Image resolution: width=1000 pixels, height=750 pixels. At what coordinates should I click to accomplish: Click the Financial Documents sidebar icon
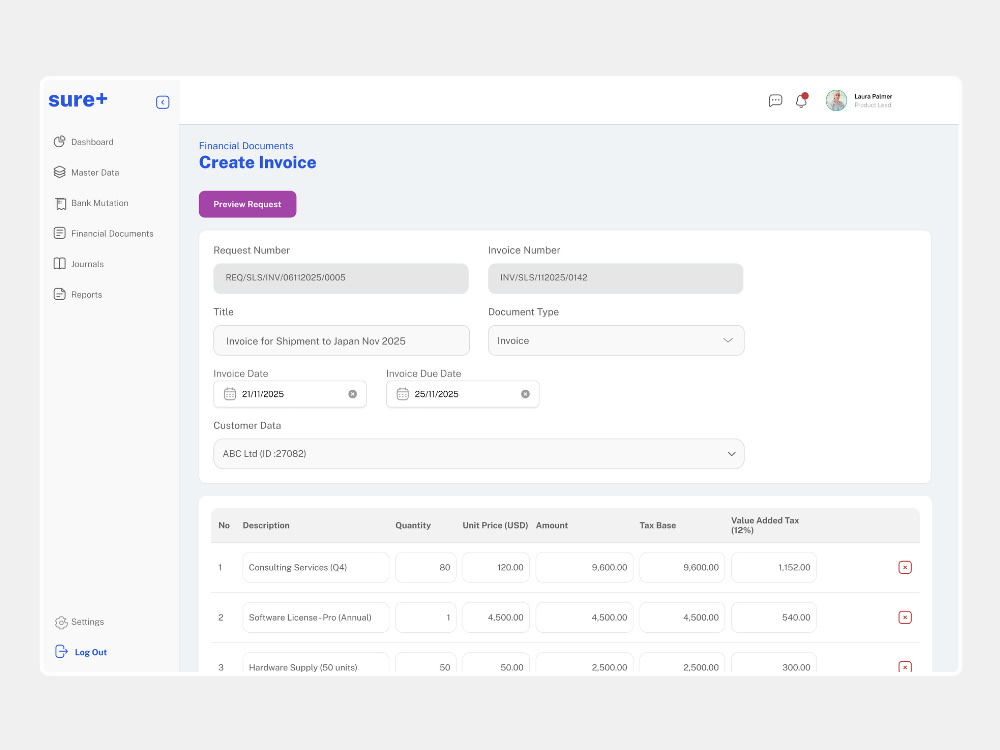click(x=59, y=233)
